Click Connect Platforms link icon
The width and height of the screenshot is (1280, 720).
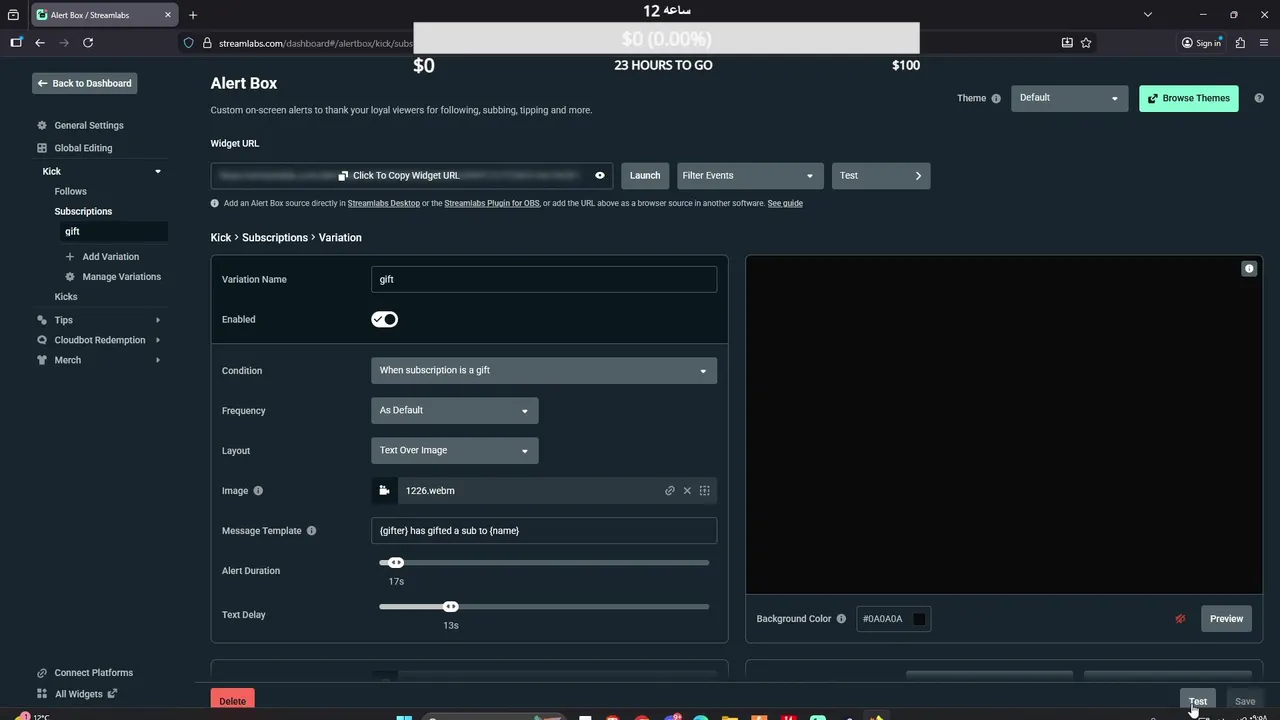(42, 672)
